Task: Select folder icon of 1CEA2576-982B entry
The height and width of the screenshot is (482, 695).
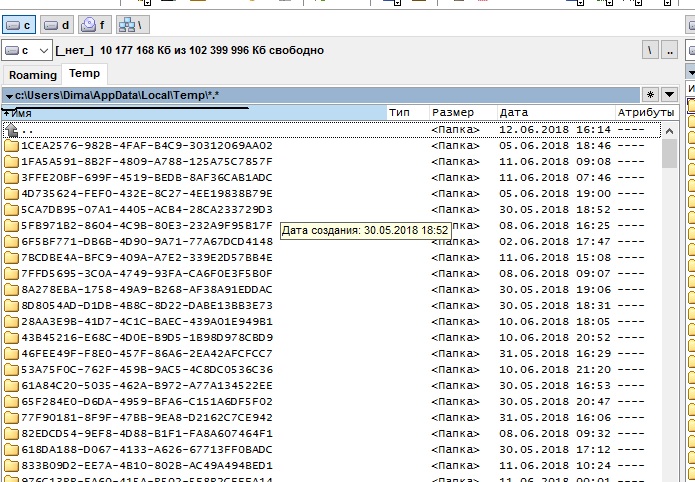Action: (x=12, y=146)
